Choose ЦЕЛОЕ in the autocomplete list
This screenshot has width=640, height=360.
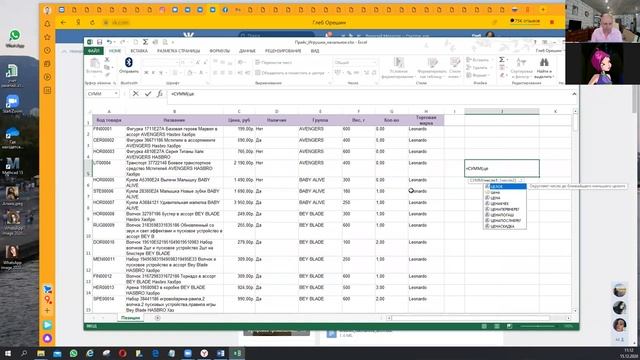505,187
